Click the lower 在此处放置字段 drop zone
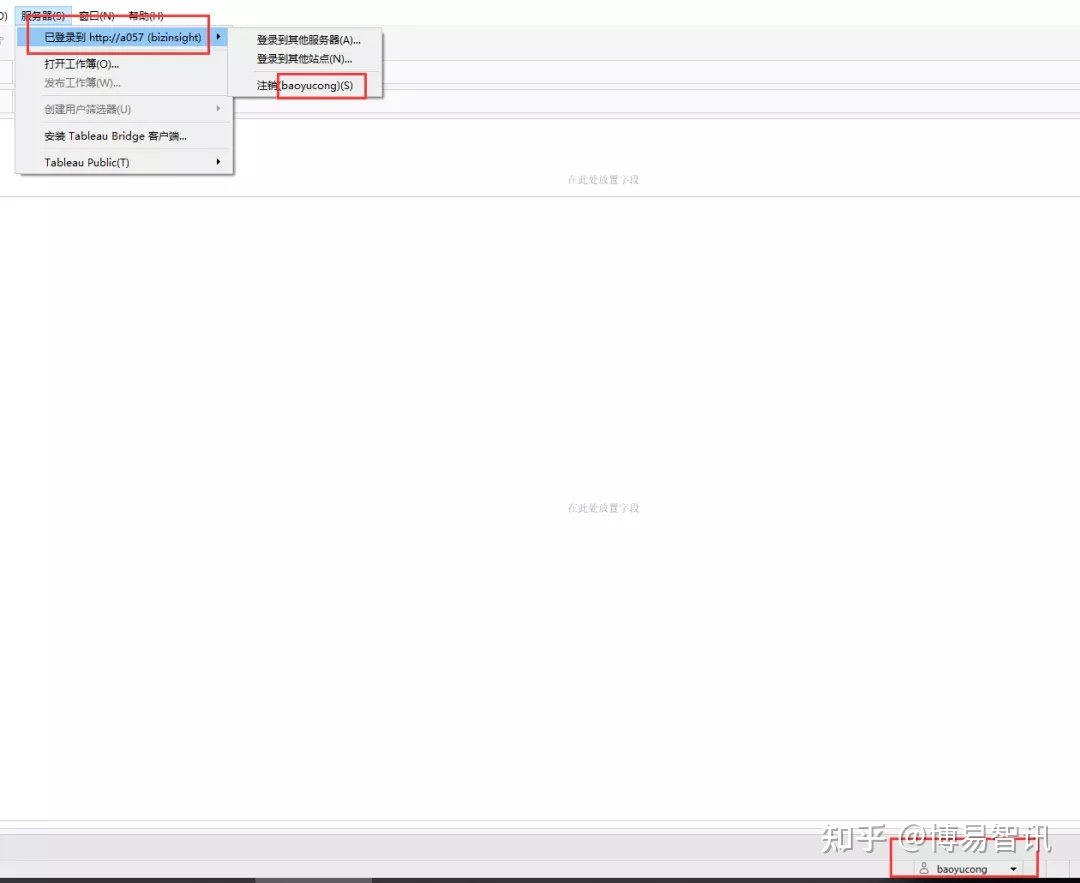 coord(603,507)
